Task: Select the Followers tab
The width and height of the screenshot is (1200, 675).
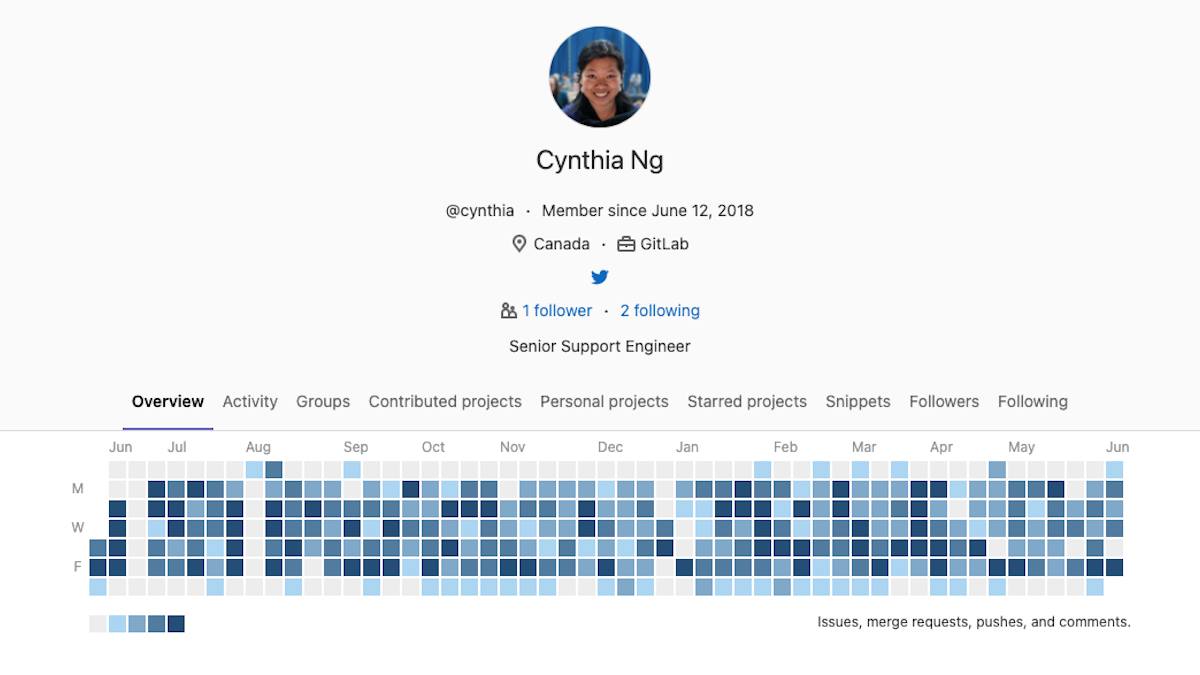Action: (944, 401)
